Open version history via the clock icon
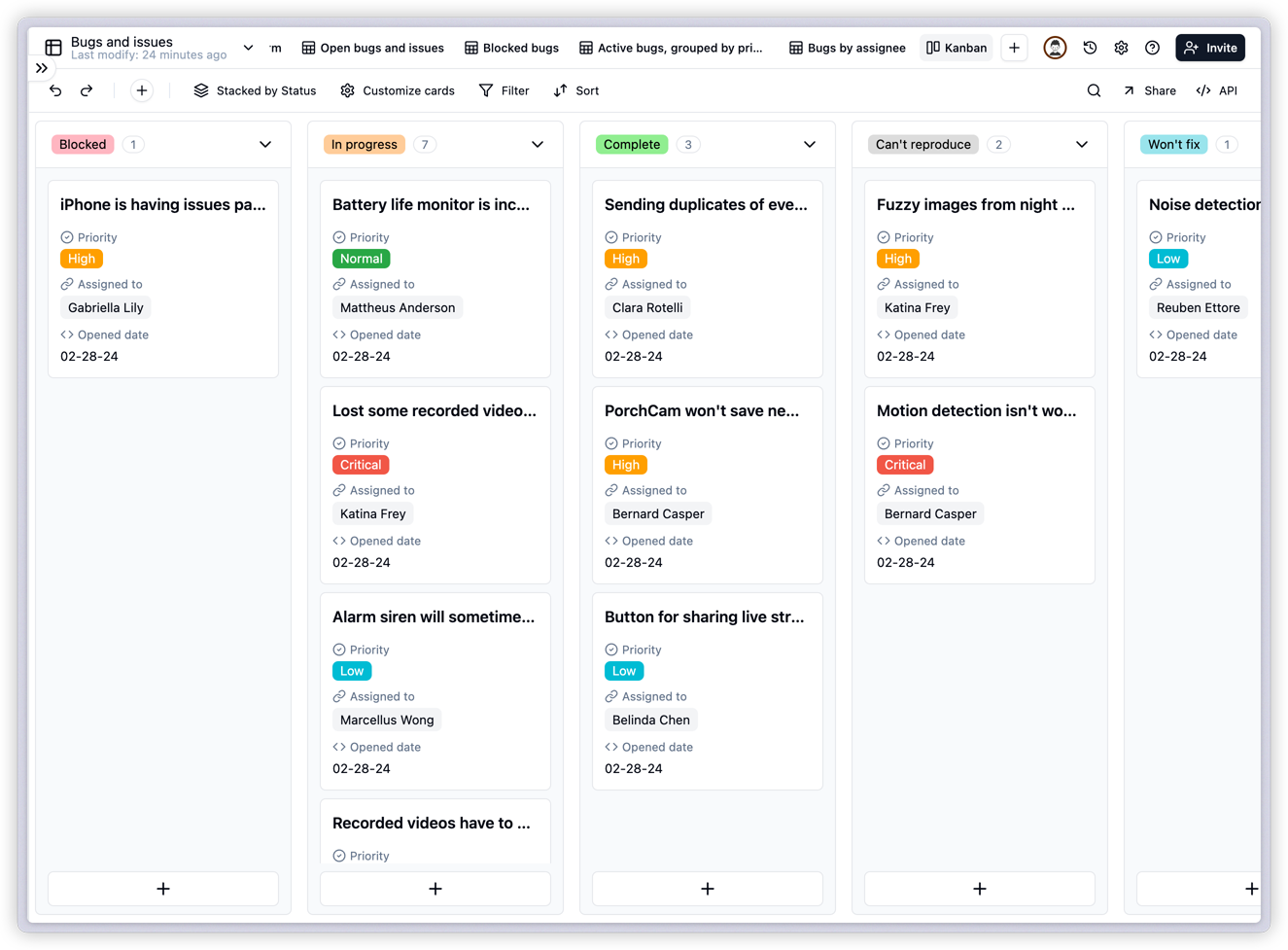Screen dimensions: 1288x950 [x=1090, y=47]
